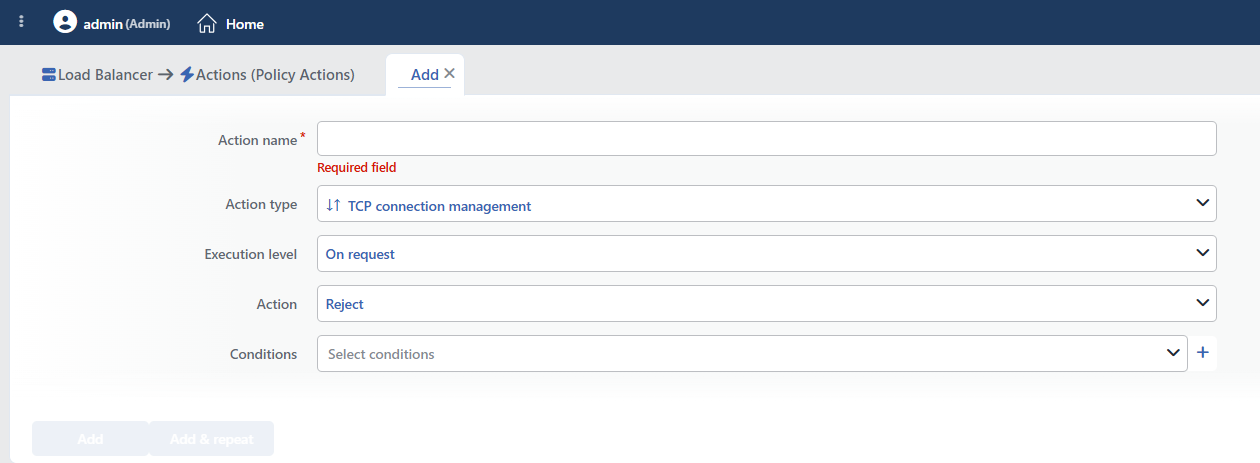Click the Required field error text
The width and height of the screenshot is (1260, 463).
click(357, 167)
